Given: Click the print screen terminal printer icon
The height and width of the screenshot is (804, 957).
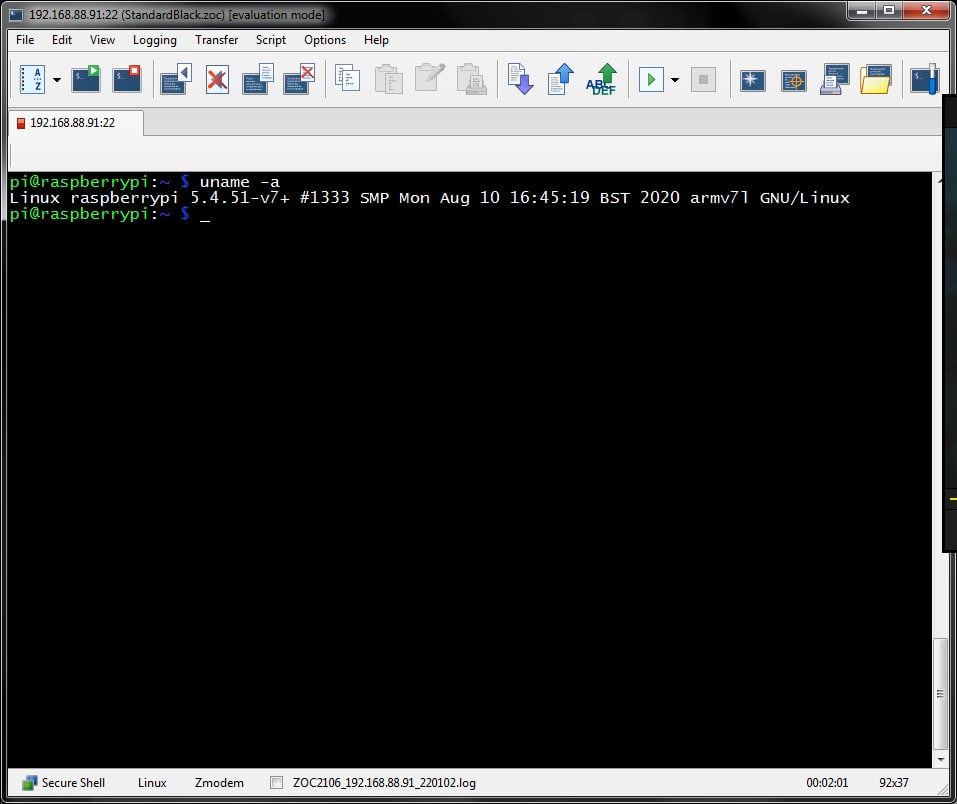Looking at the screenshot, I should pyautogui.click(x=834, y=79).
